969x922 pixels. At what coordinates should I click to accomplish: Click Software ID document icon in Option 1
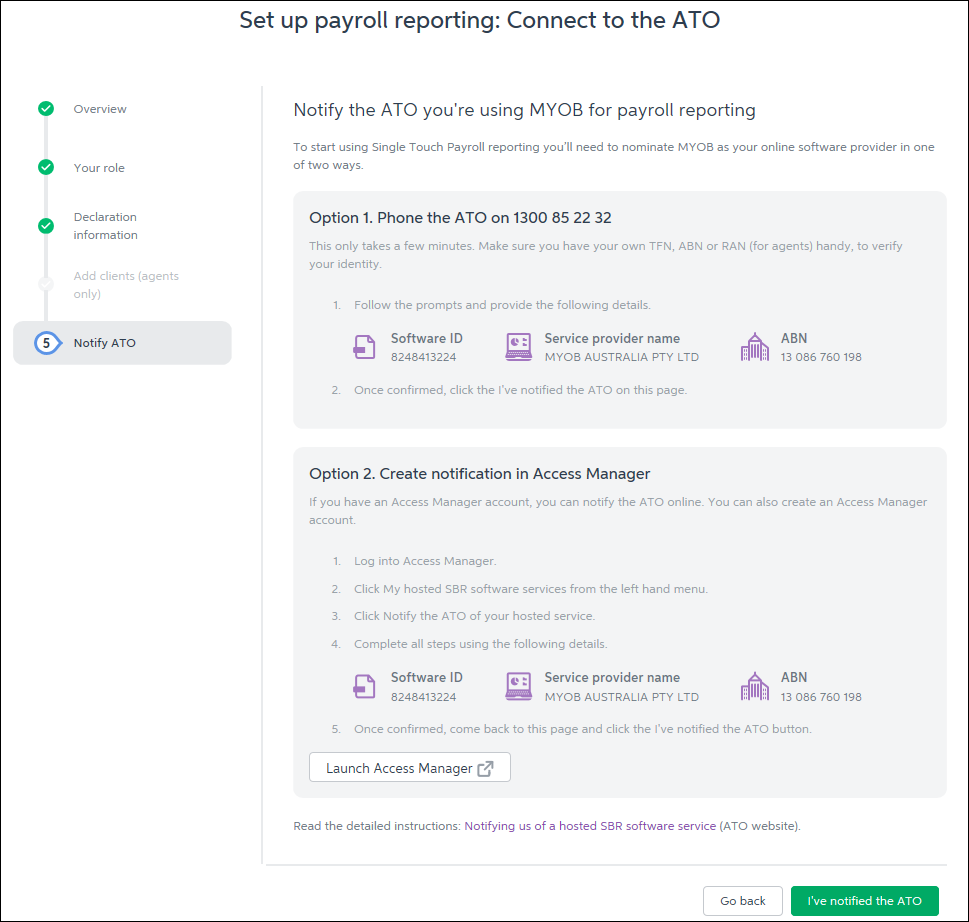(364, 347)
